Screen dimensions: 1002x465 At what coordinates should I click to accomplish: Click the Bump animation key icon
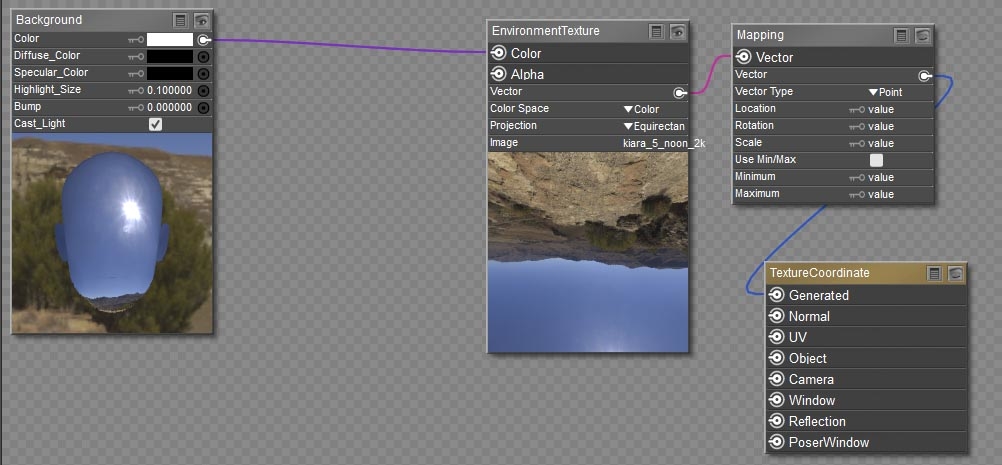(136, 108)
